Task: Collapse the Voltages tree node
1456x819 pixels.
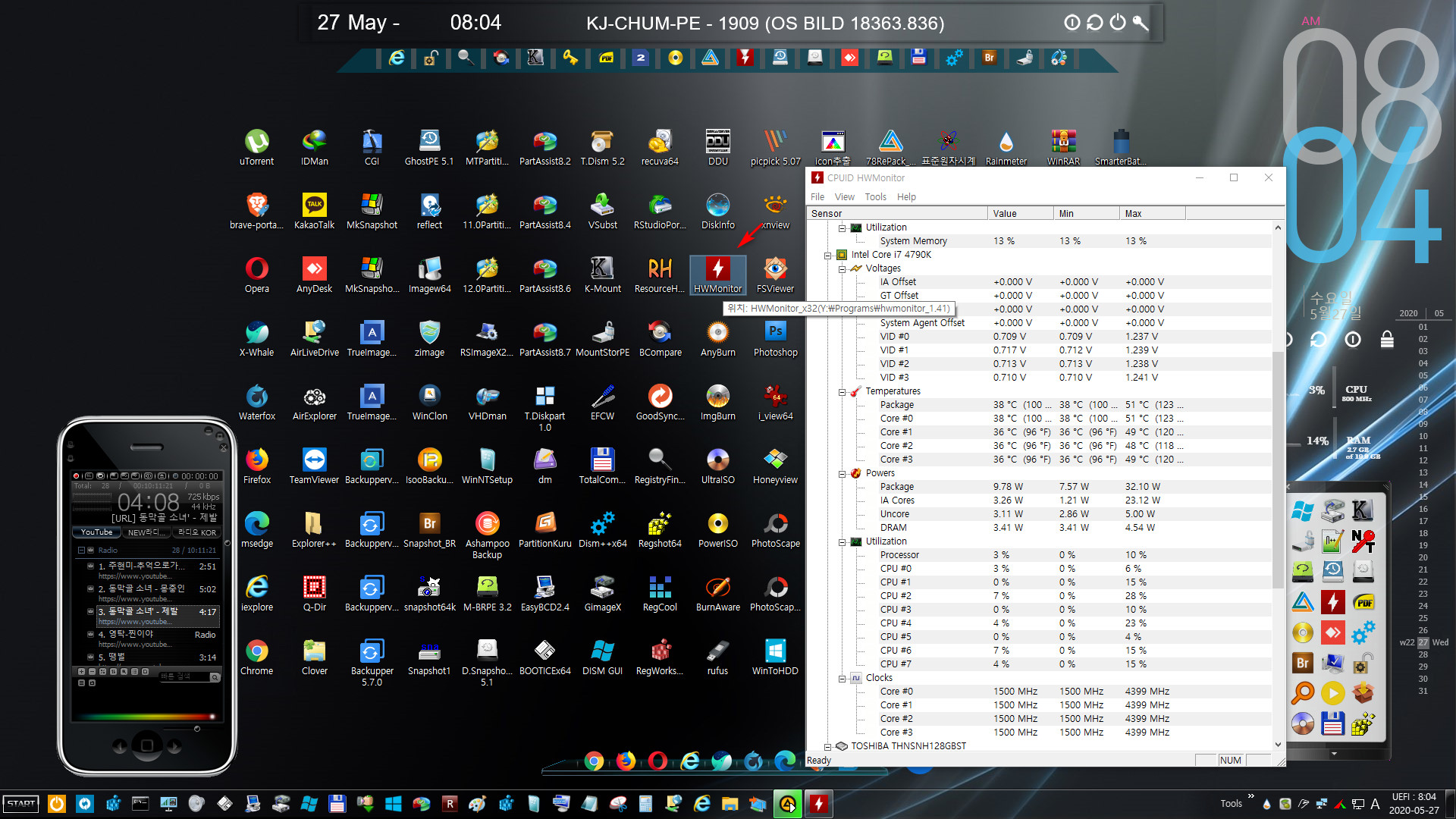Action: (x=842, y=268)
